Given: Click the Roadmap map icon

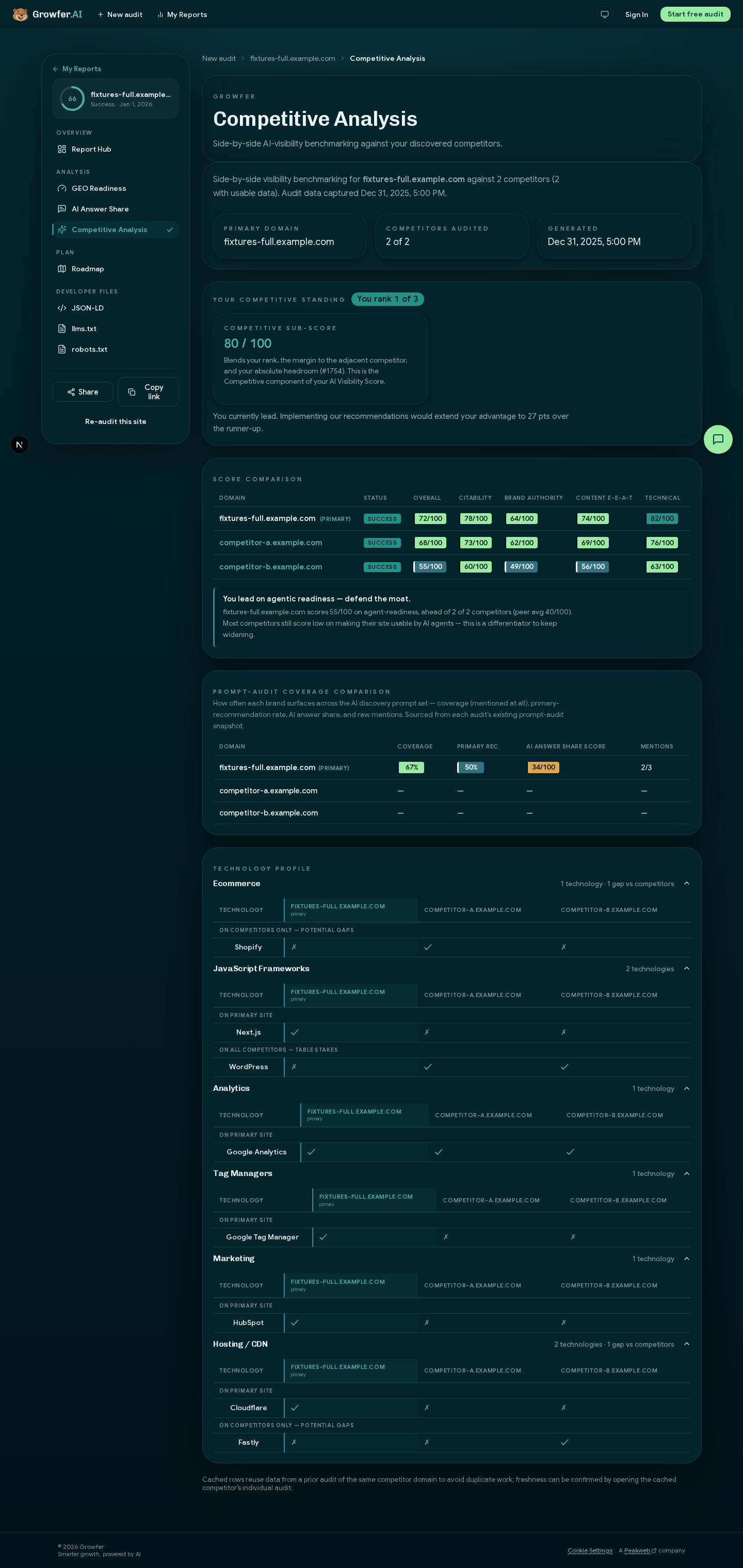Looking at the screenshot, I should click(x=61, y=269).
